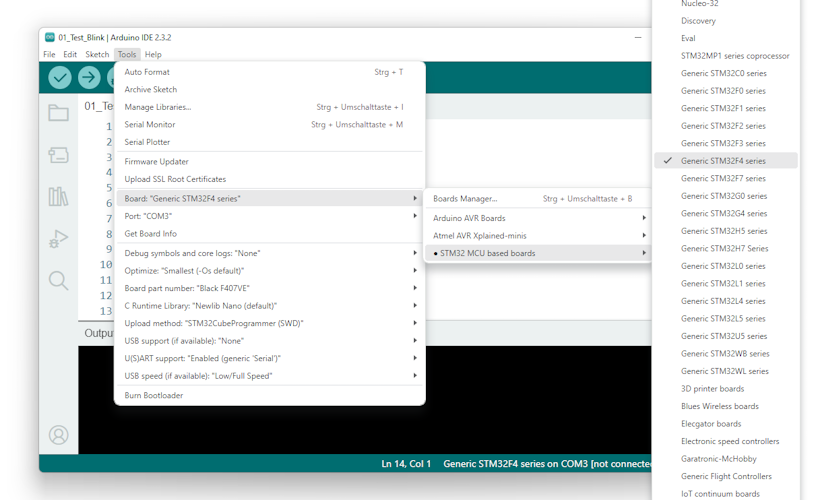This screenshot has width=818, height=500.
Task: Expand USB support submenu
Action: pyautogui.click(x=270, y=341)
